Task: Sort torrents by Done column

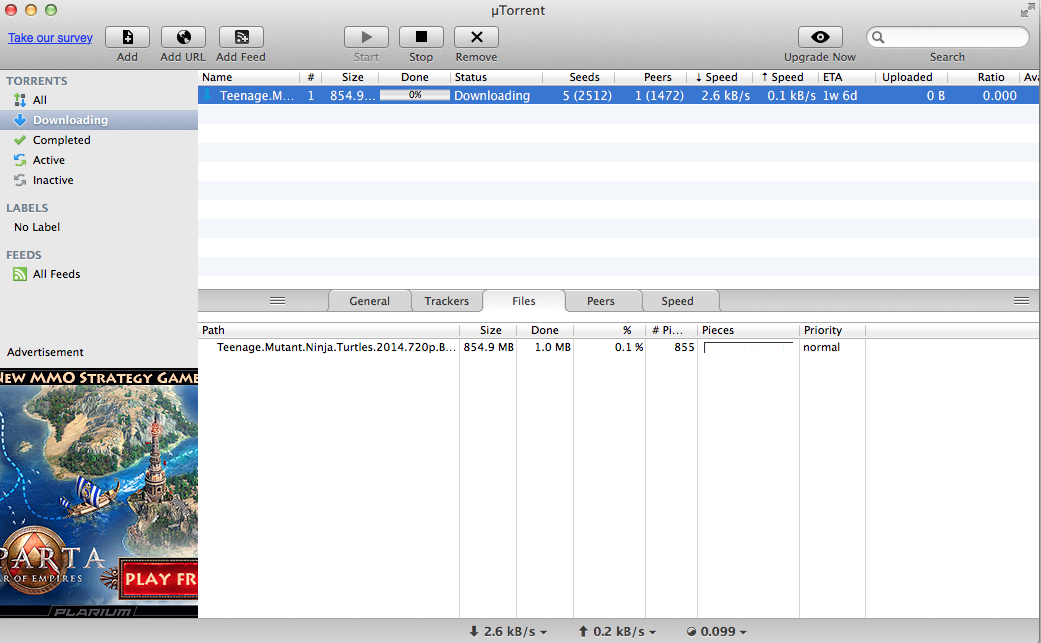Action: point(414,77)
